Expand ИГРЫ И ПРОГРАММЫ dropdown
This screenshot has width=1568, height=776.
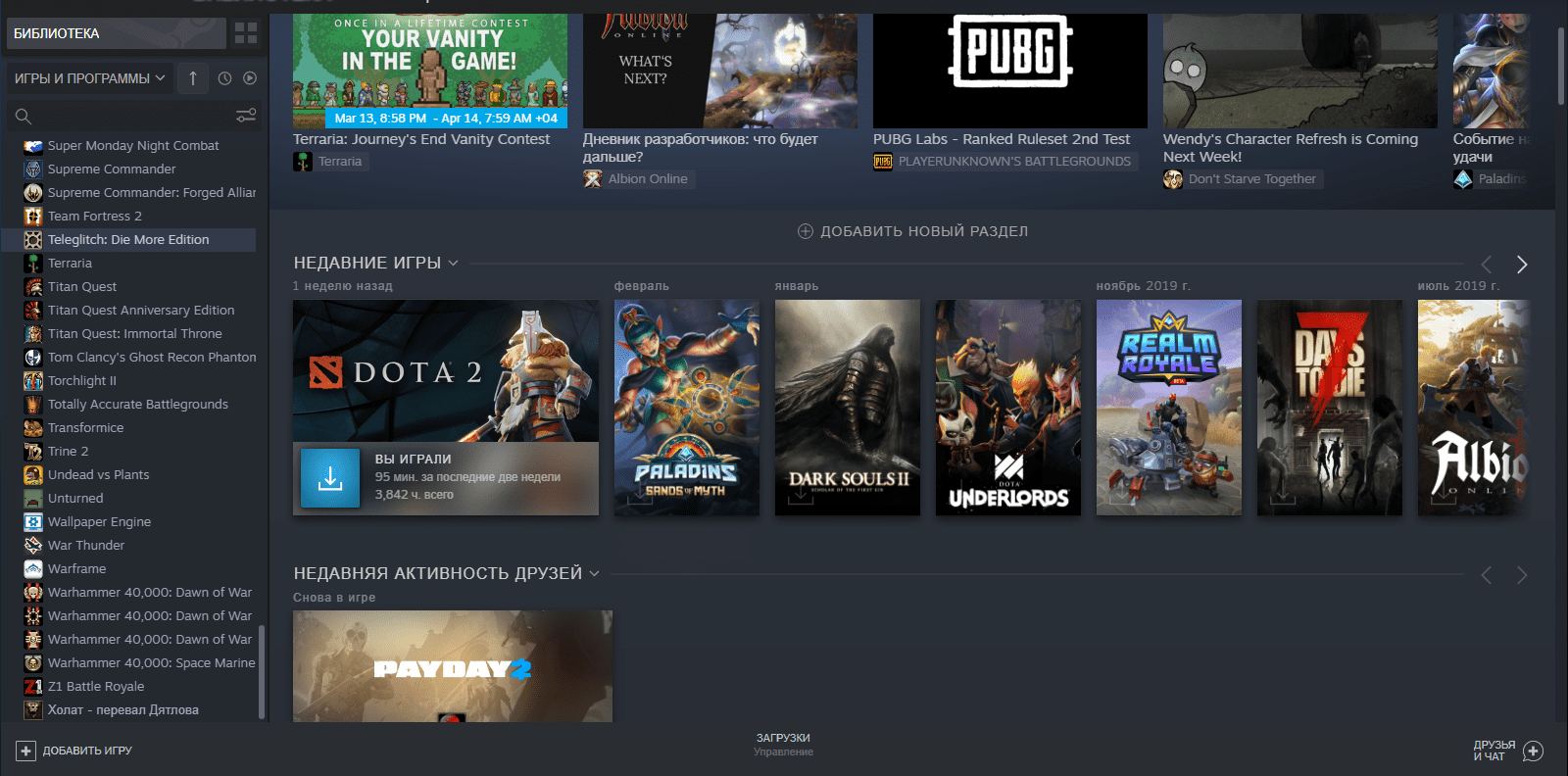(89, 78)
